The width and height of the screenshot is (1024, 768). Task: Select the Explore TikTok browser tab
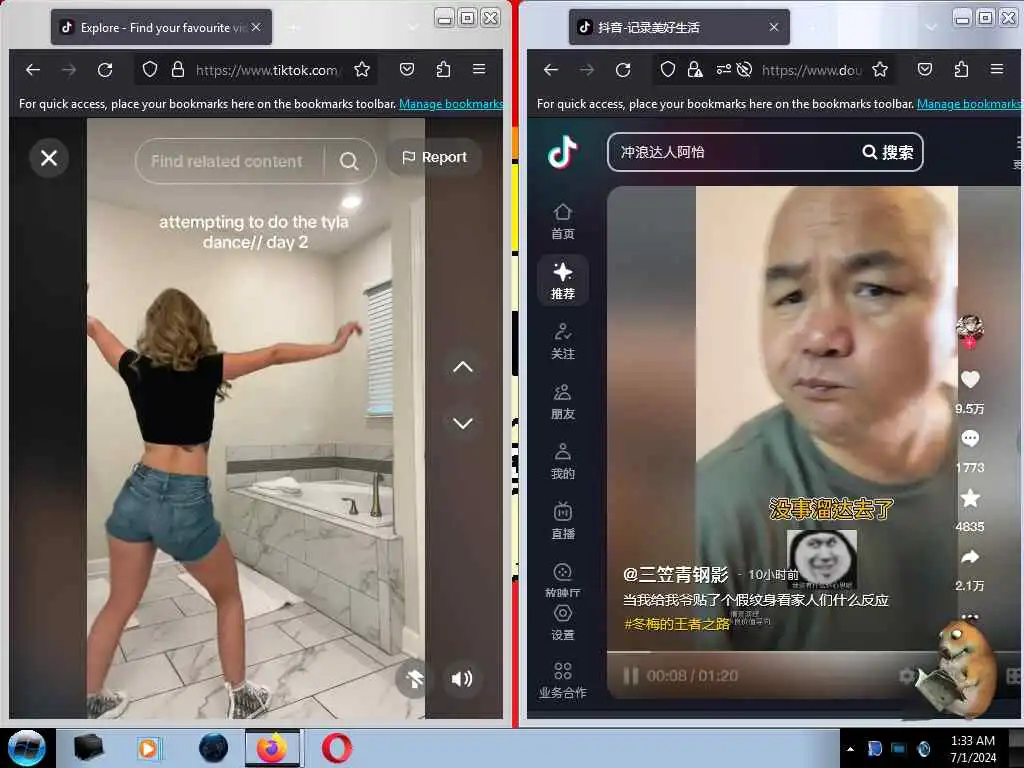pyautogui.click(x=161, y=27)
